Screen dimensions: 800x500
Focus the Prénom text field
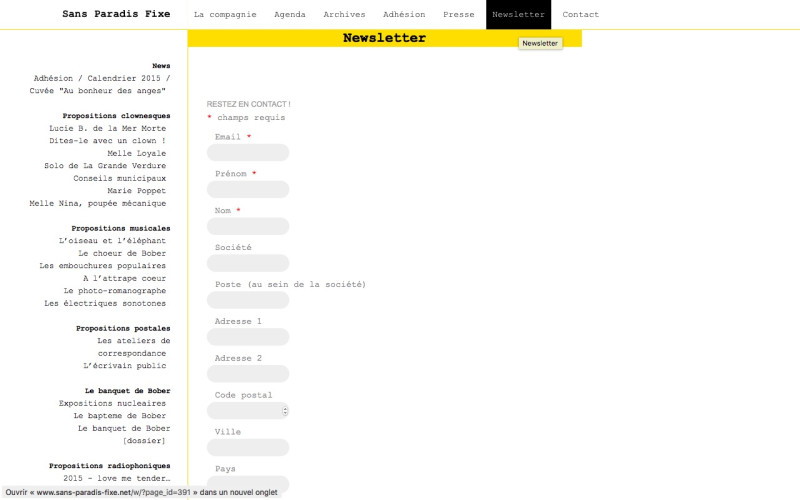pos(248,190)
